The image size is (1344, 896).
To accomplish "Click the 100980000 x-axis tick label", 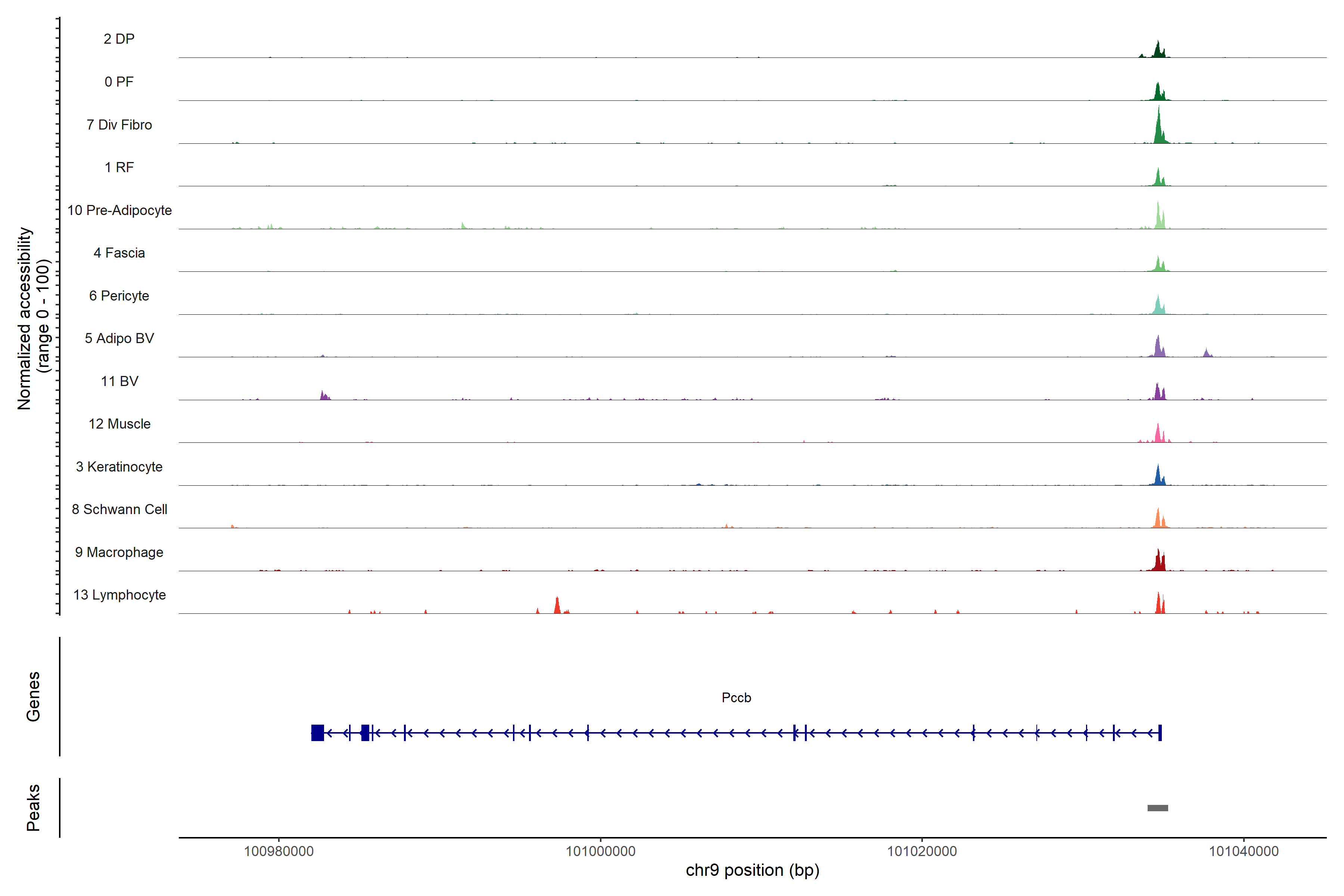I will click(x=278, y=852).
